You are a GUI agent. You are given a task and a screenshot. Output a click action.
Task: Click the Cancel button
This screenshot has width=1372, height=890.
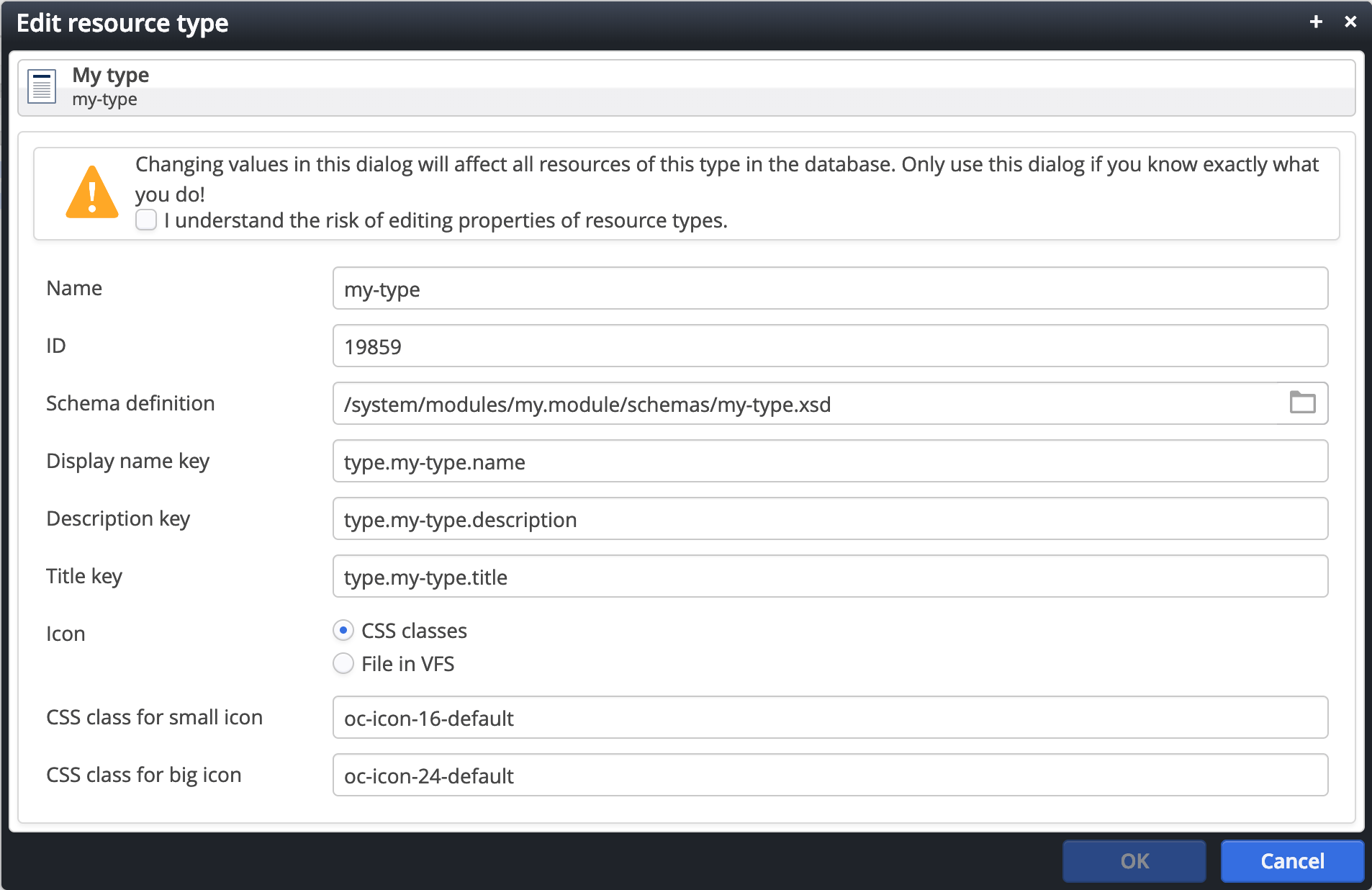(1292, 861)
